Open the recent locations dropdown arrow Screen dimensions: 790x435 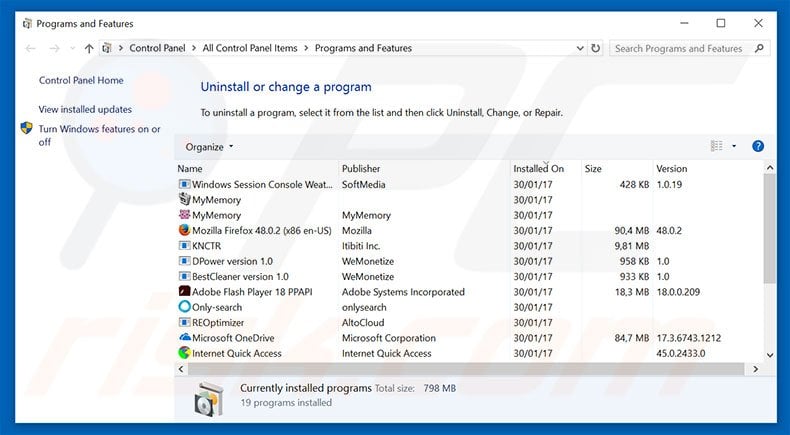(72, 48)
